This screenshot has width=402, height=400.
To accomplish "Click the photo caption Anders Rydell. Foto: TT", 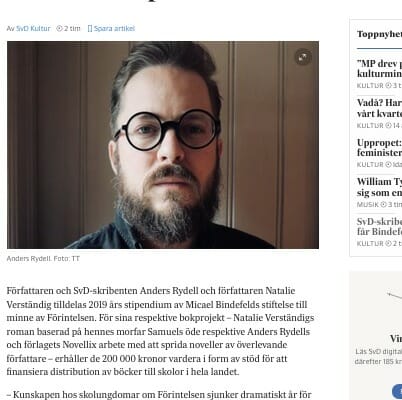I will point(43,259).
